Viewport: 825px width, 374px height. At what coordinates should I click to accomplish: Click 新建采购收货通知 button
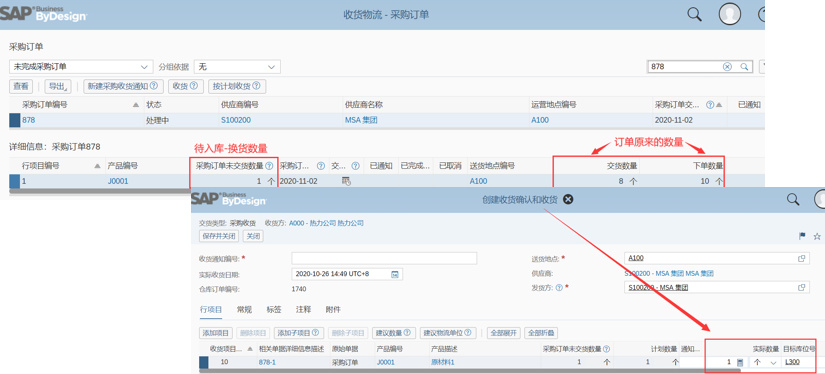coord(123,86)
